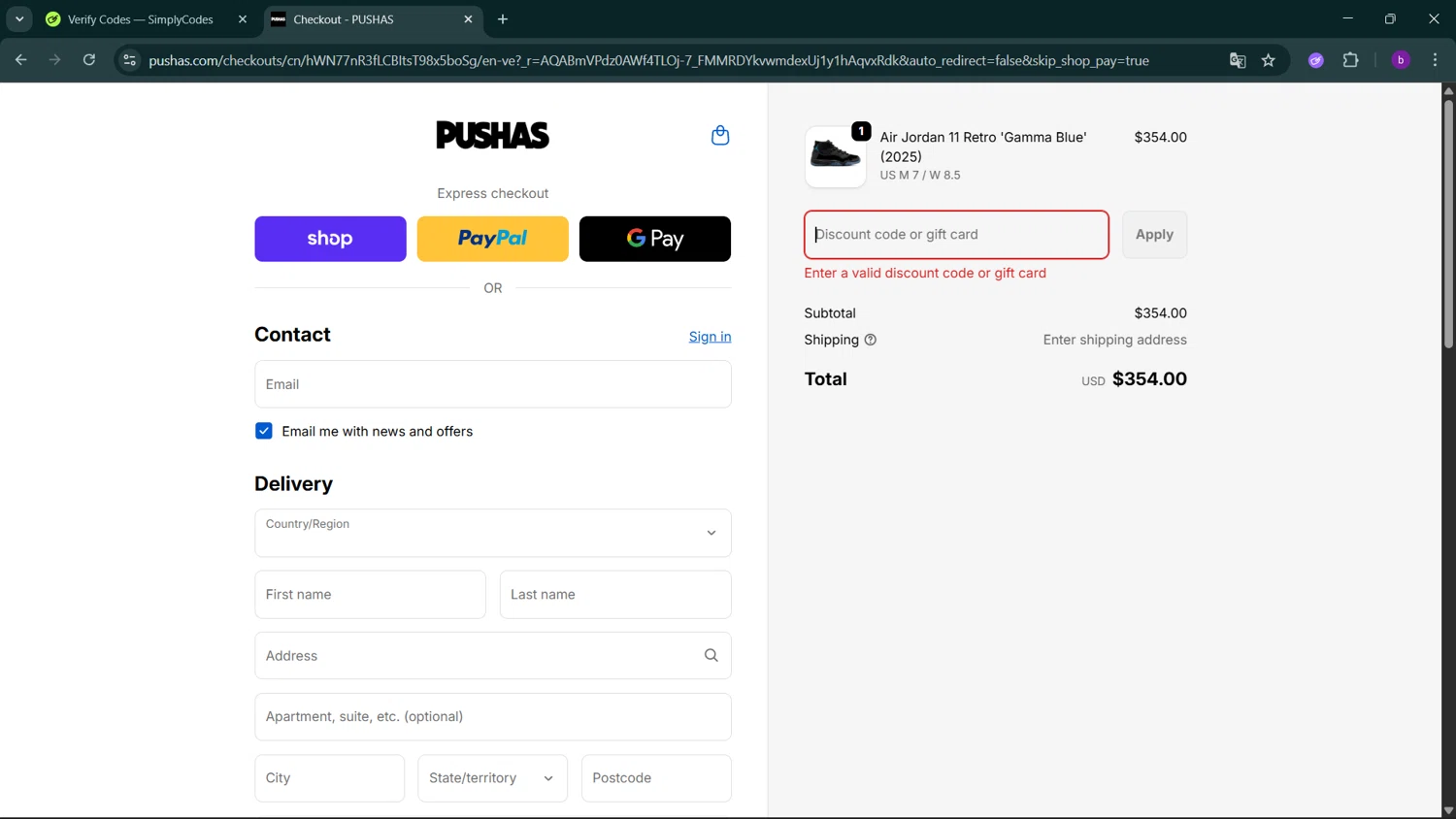Select the Checkout PUSHAS tab
The width and height of the screenshot is (1456, 819).
(x=373, y=19)
